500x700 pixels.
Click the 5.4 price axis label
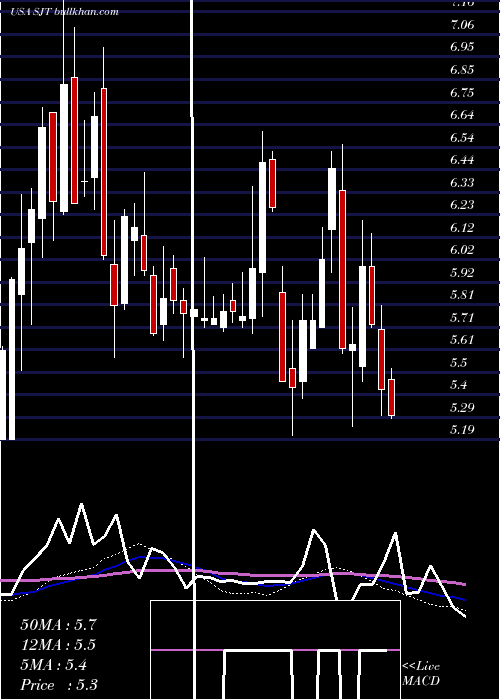click(459, 384)
